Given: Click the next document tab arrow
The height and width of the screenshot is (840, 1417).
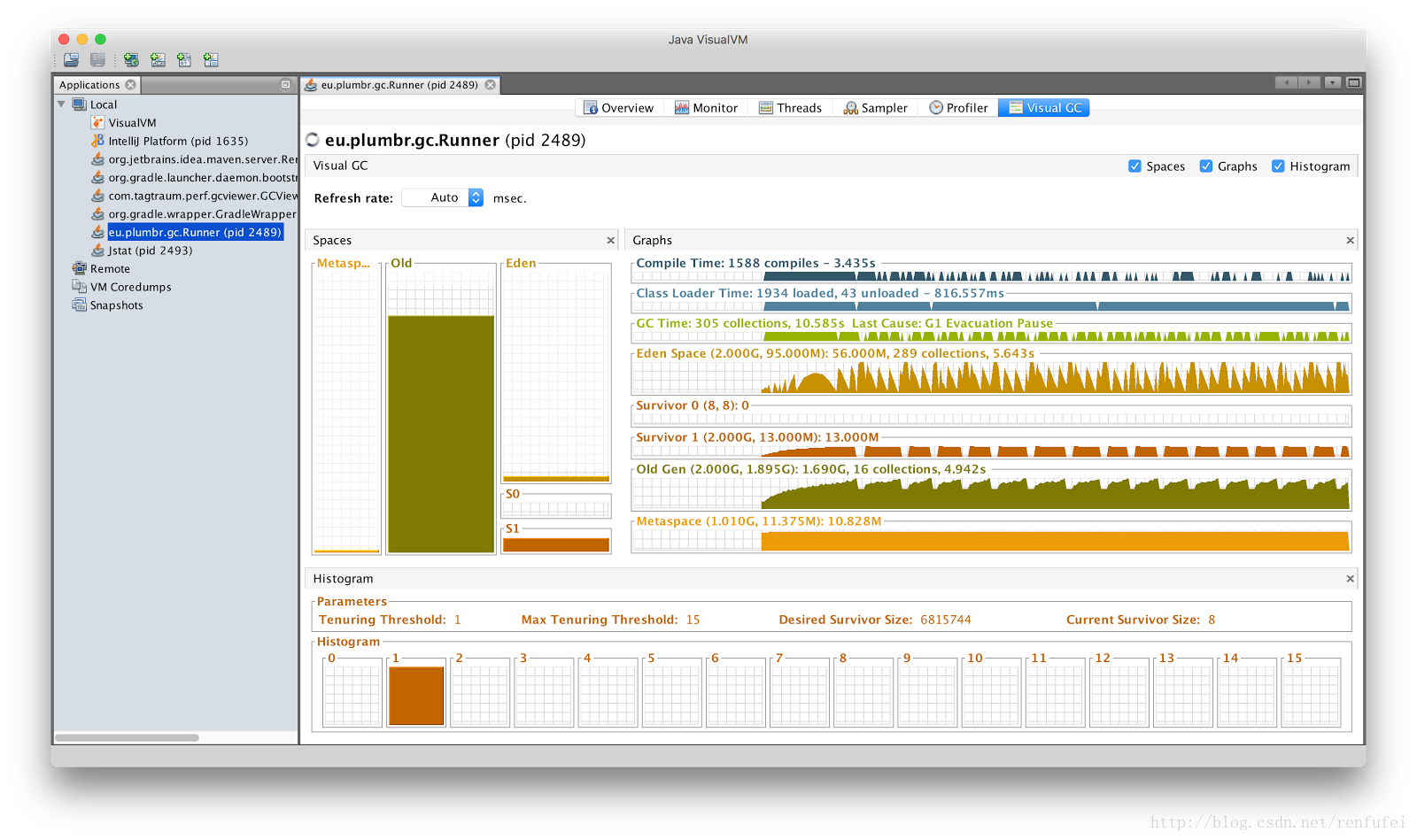Looking at the screenshot, I should click(1309, 83).
